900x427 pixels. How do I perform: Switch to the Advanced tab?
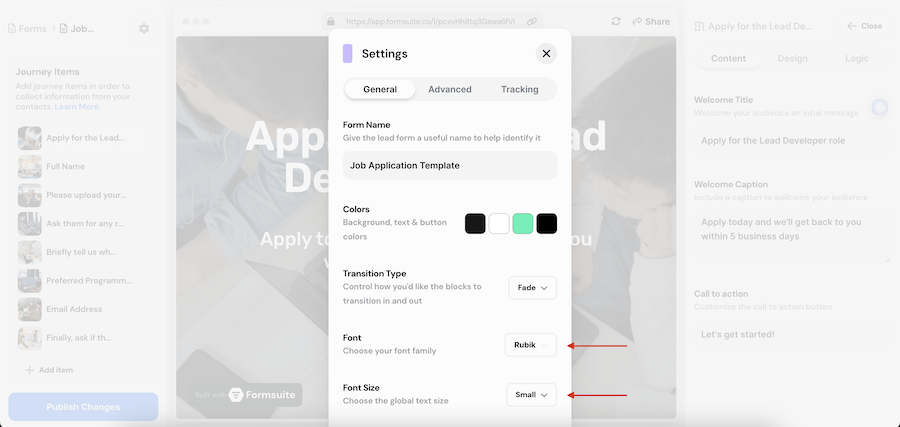coord(450,89)
